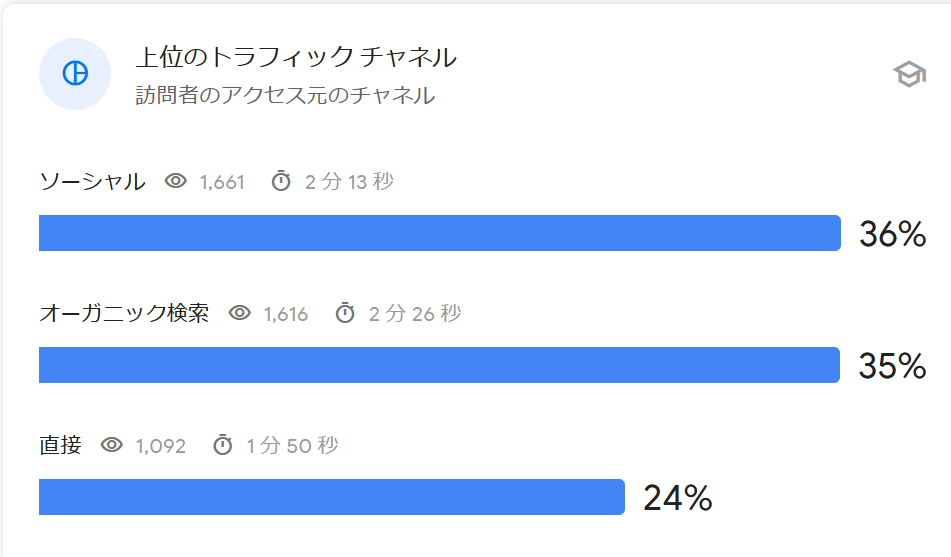
Task: Click the stopwatch icon in オーガニック検索 row
Action: [345, 313]
